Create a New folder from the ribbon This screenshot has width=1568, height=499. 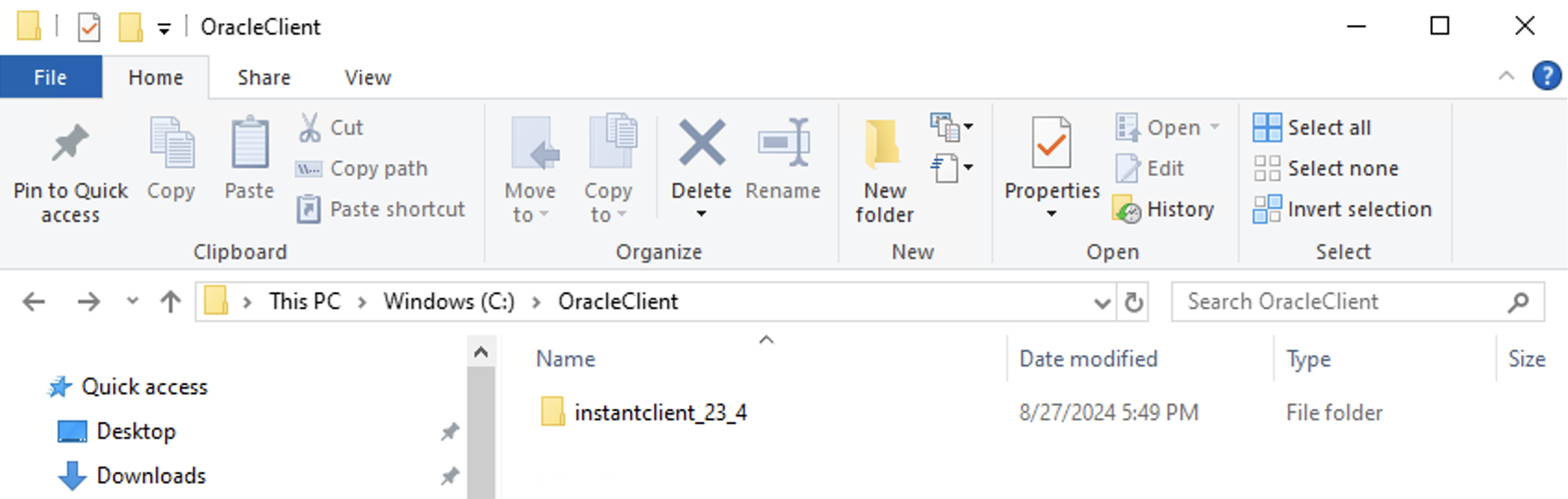click(x=884, y=173)
